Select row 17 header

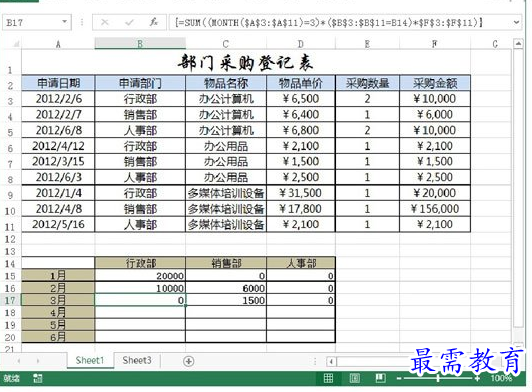click(x=10, y=300)
